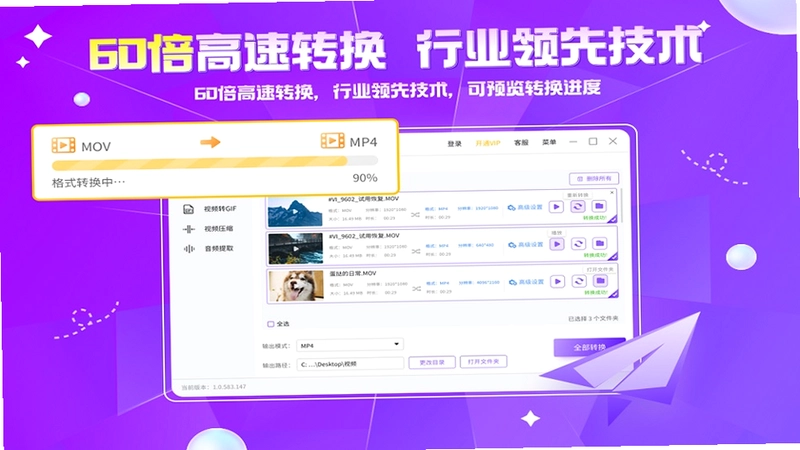Open folder icon for 蛋挞的日常.MOV

tap(601, 281)
